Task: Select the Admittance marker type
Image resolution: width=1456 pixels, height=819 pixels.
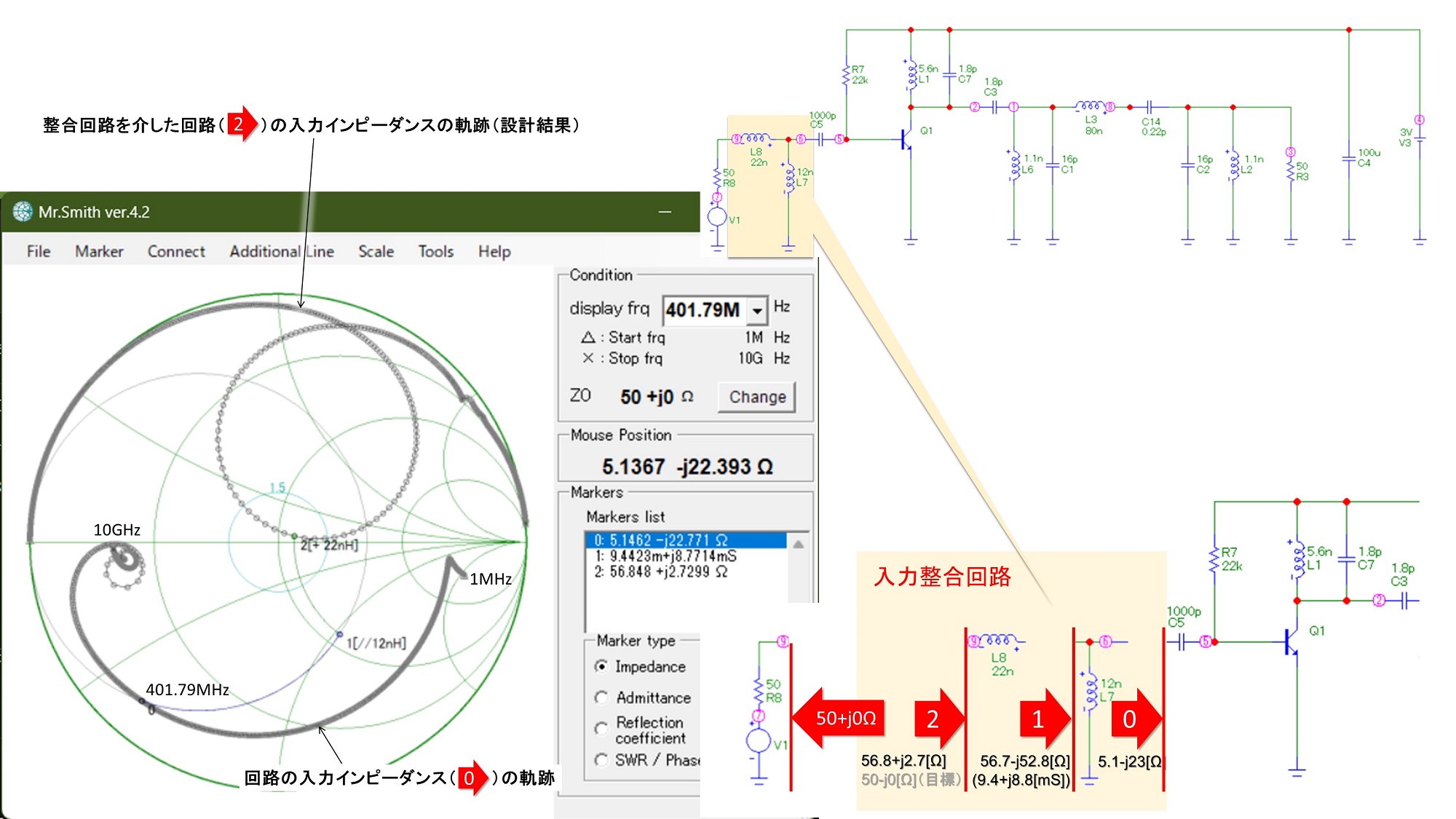Action: coord(601,697)
